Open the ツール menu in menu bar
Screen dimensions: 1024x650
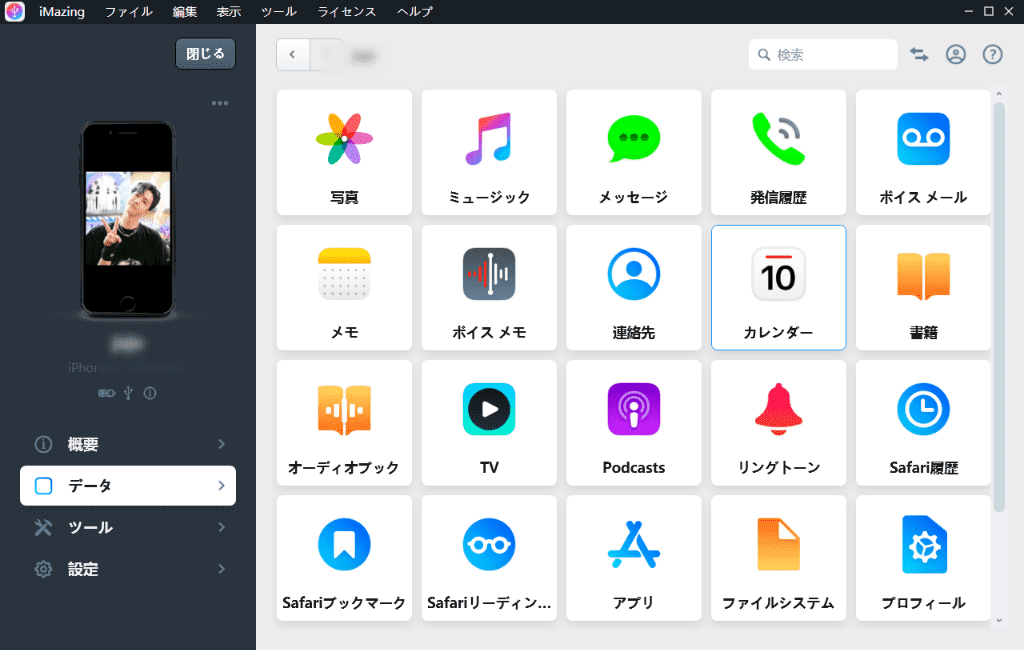279,12
